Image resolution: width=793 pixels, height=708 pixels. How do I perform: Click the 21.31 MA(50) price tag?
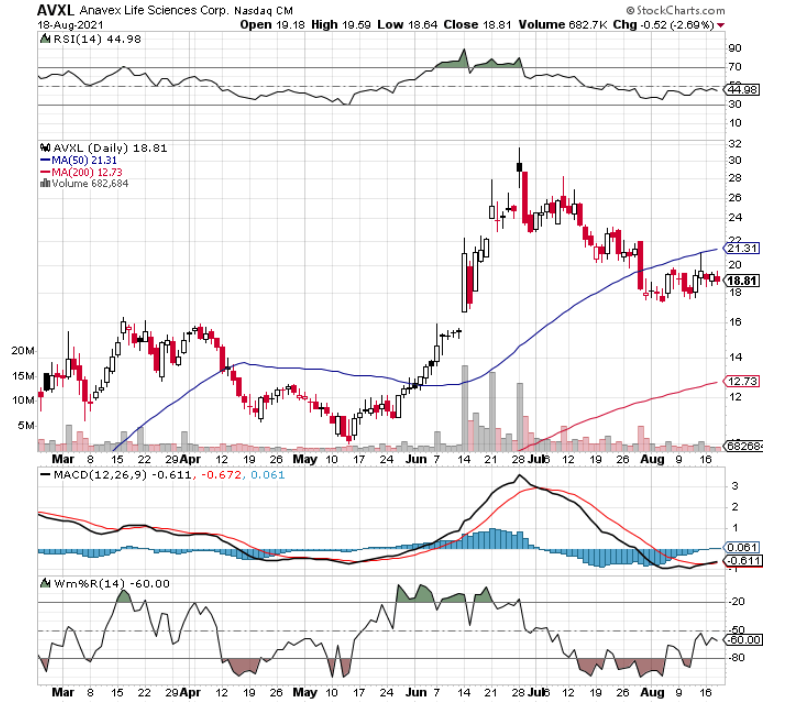[742, 248]
